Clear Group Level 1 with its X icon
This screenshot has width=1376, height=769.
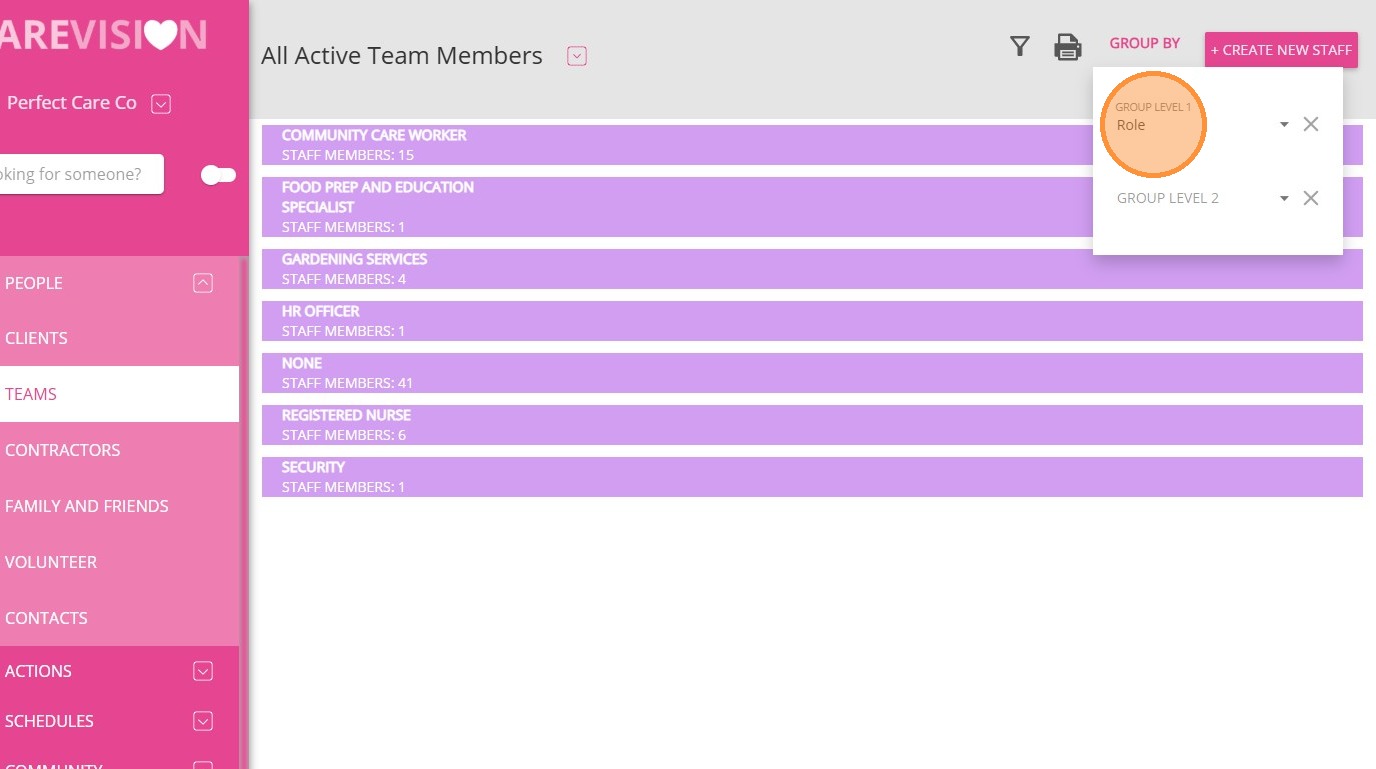point(1311,125)
